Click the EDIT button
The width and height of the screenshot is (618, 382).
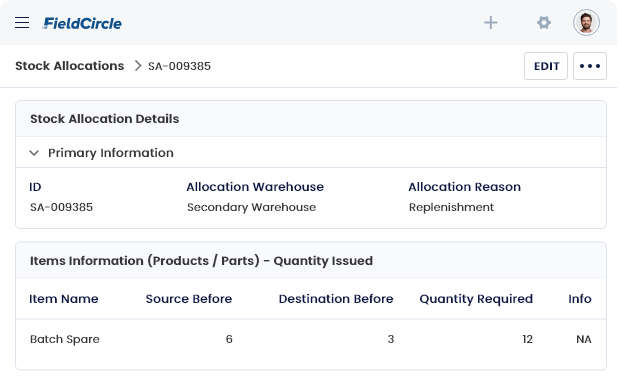pos(546,66)
